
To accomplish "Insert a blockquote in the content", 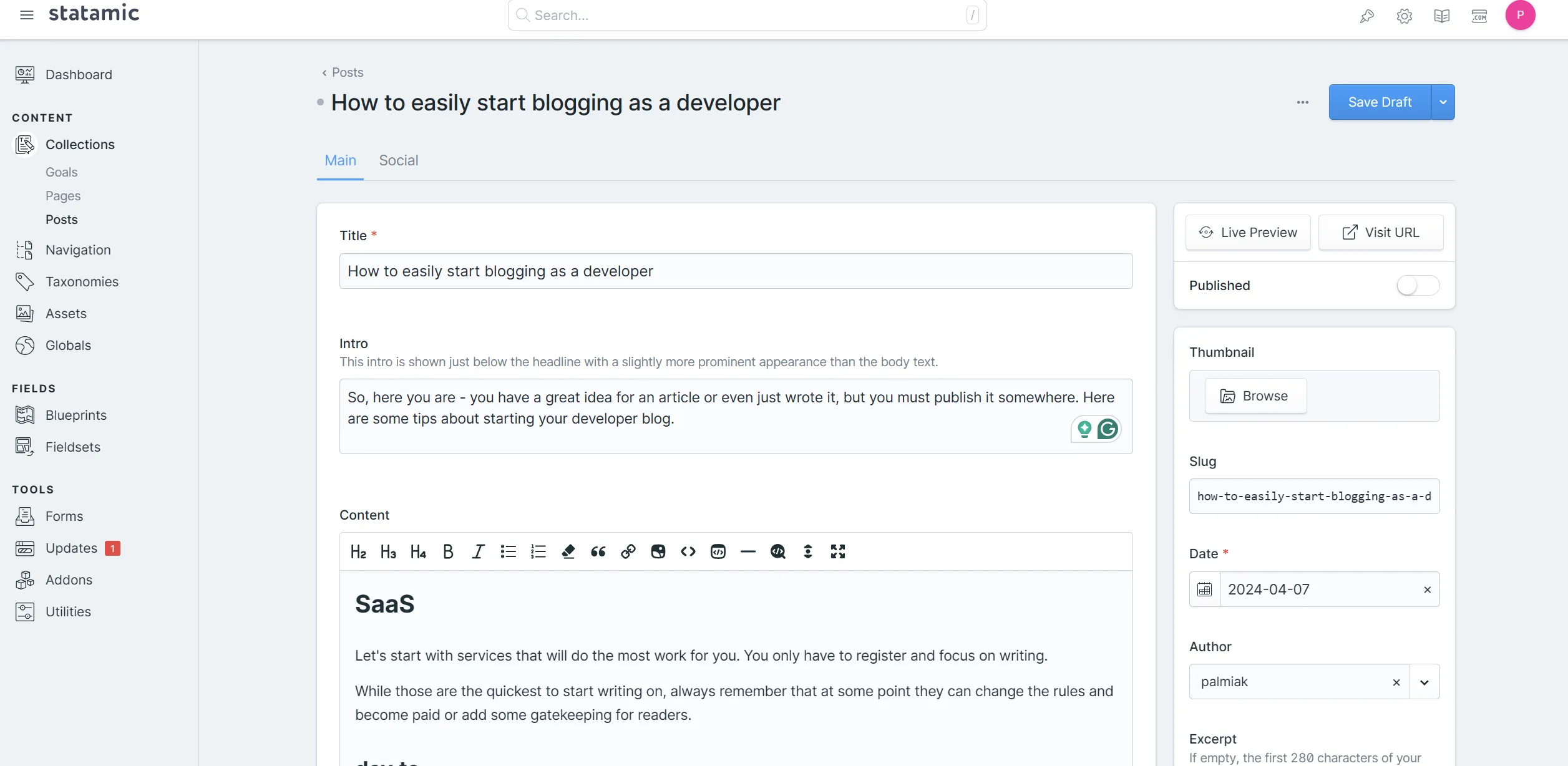I will click(598, 551).
